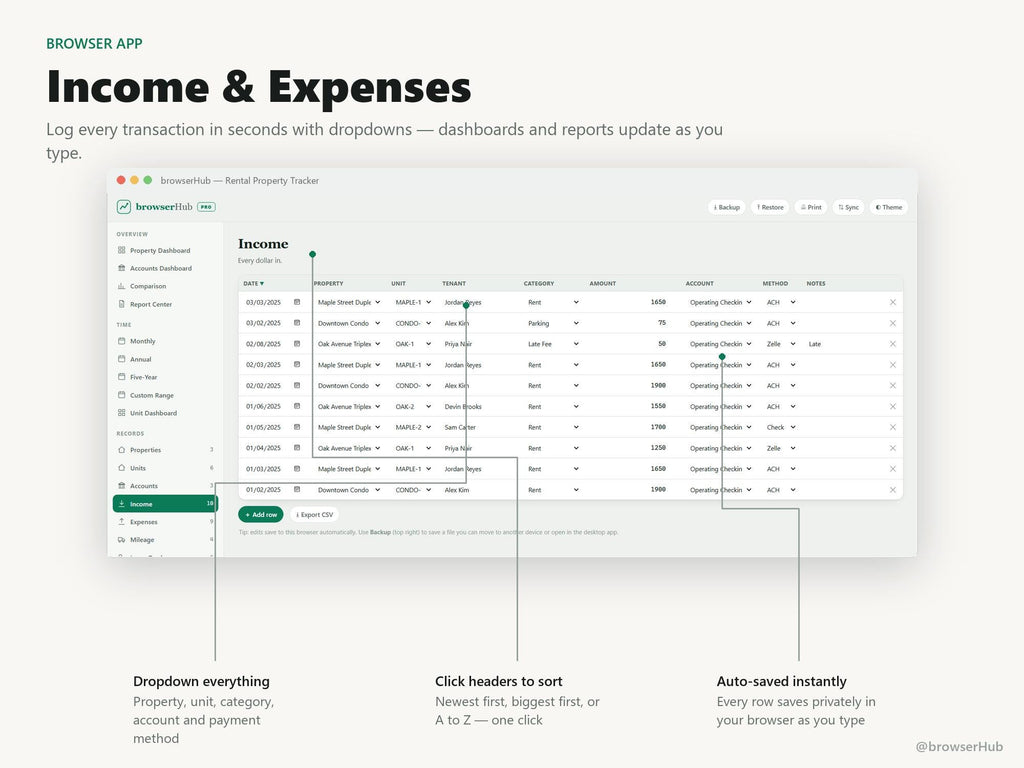
Task: Open Zelle method dropdown in 01/04/2025 row
Action: pos(781,448)
